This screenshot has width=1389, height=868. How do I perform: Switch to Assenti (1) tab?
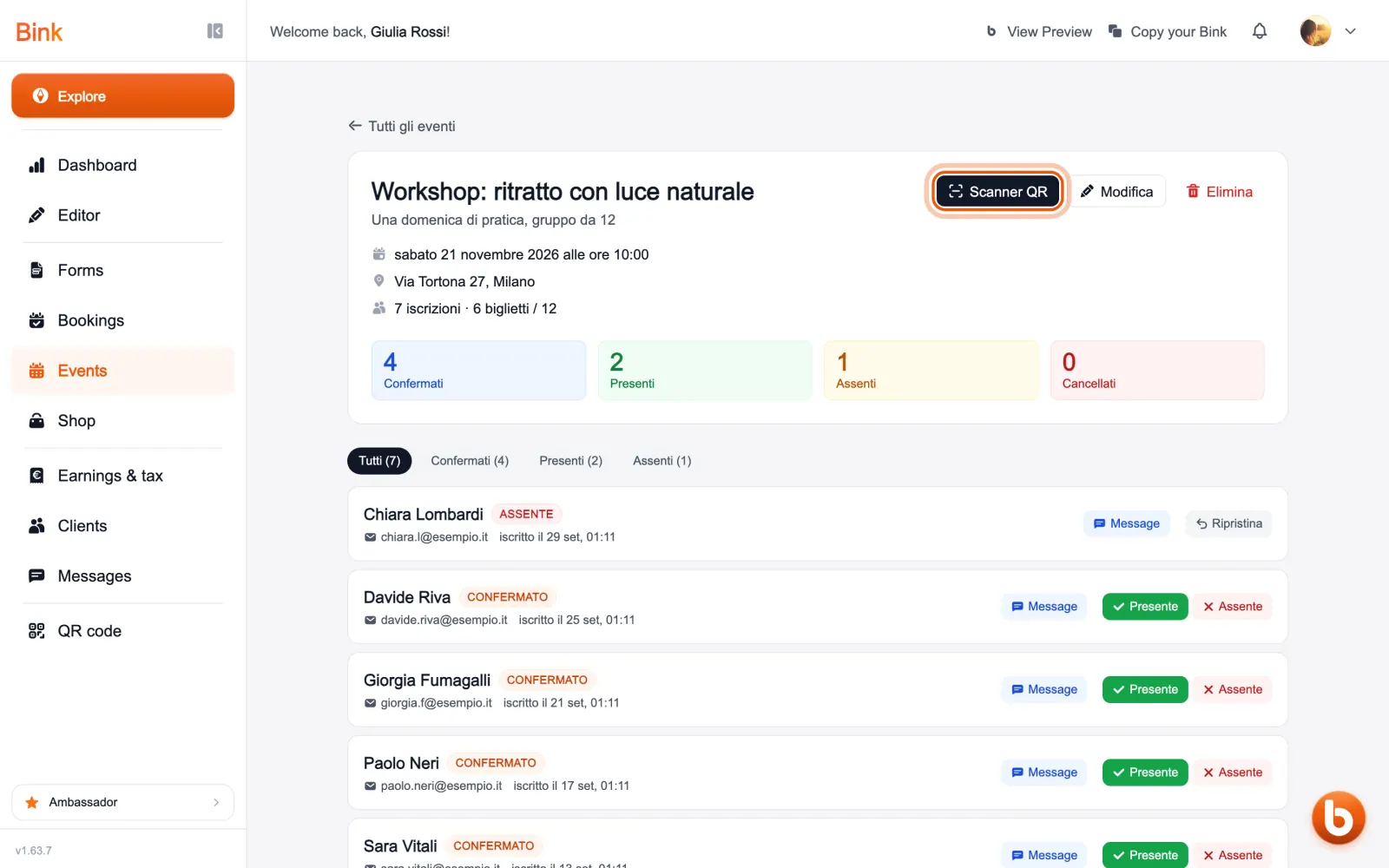(x=662, y=461)
